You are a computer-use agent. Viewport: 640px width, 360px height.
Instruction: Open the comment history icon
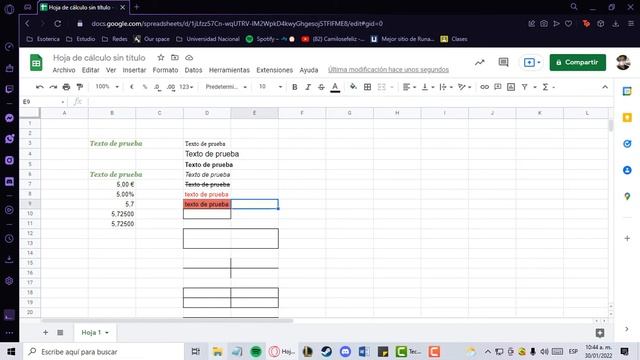coord(503,62)
